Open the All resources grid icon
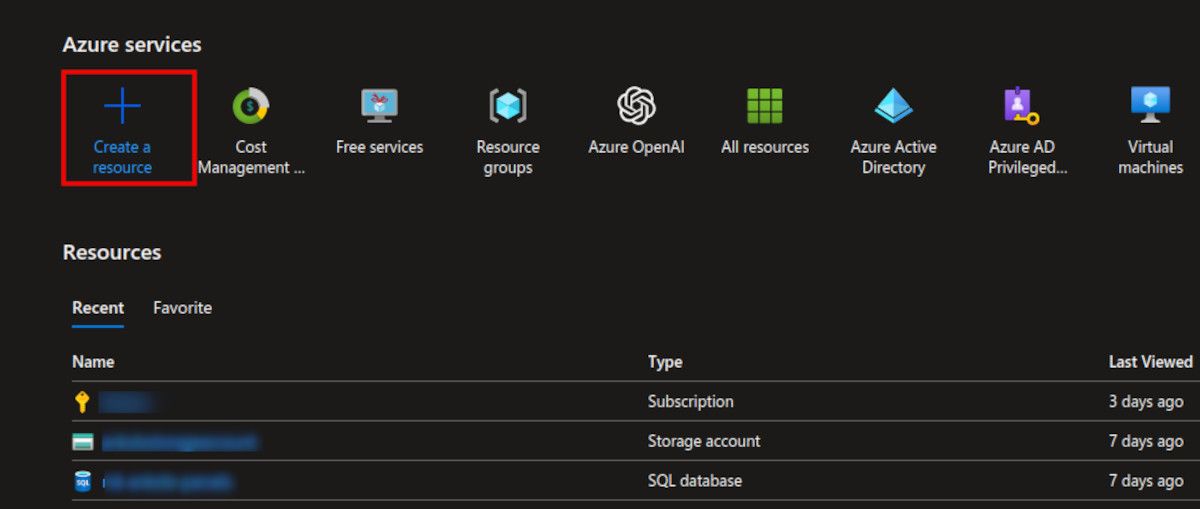This screenshot has width=1200, height=509. (764, 105)
